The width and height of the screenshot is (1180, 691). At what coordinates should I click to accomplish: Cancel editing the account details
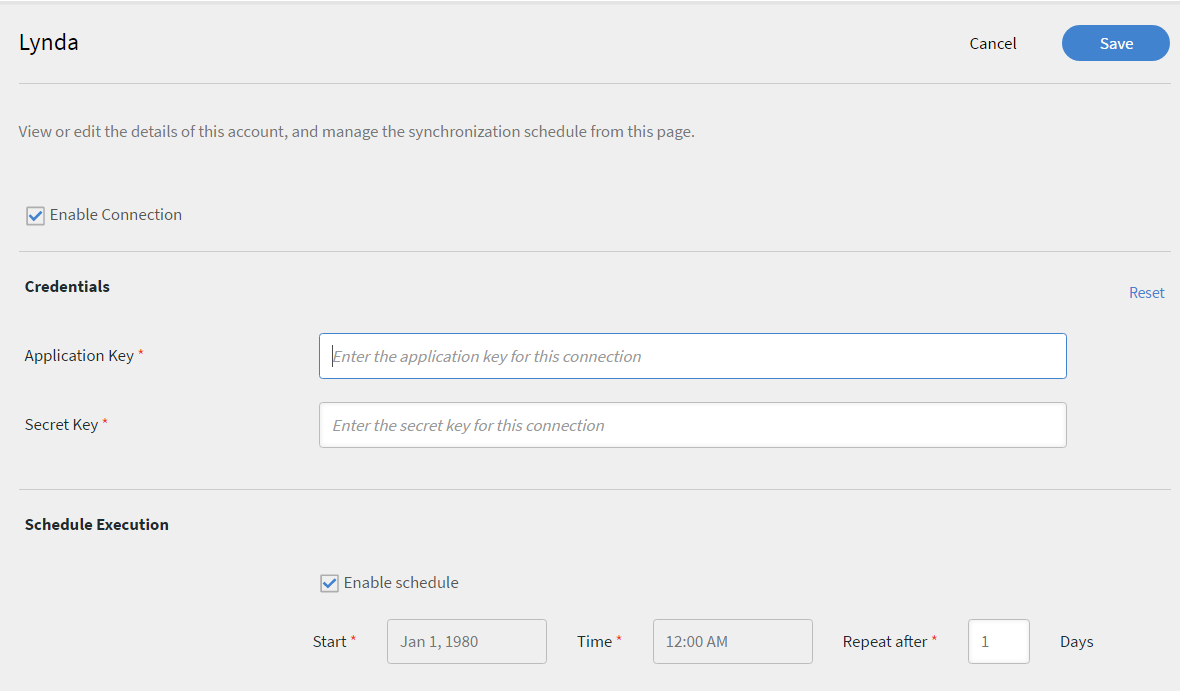(x=992, y=43)
